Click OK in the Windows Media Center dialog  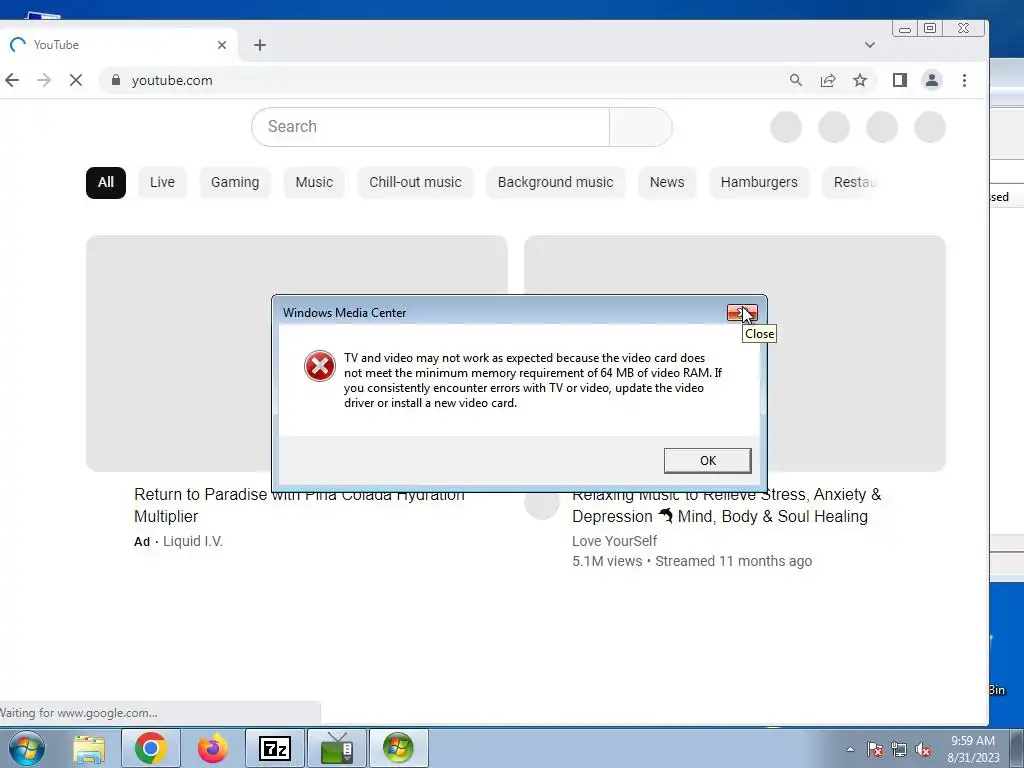(x=707, y=460)
